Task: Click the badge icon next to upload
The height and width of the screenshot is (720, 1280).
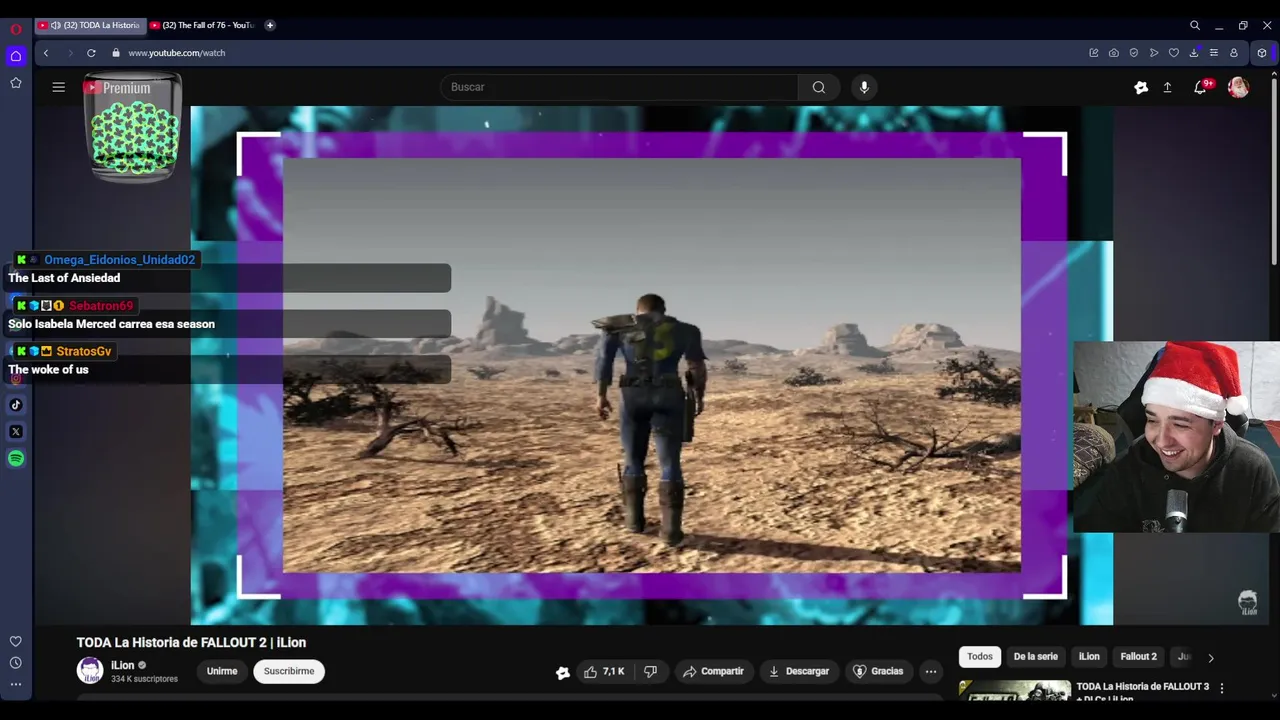Action: 1141,88
